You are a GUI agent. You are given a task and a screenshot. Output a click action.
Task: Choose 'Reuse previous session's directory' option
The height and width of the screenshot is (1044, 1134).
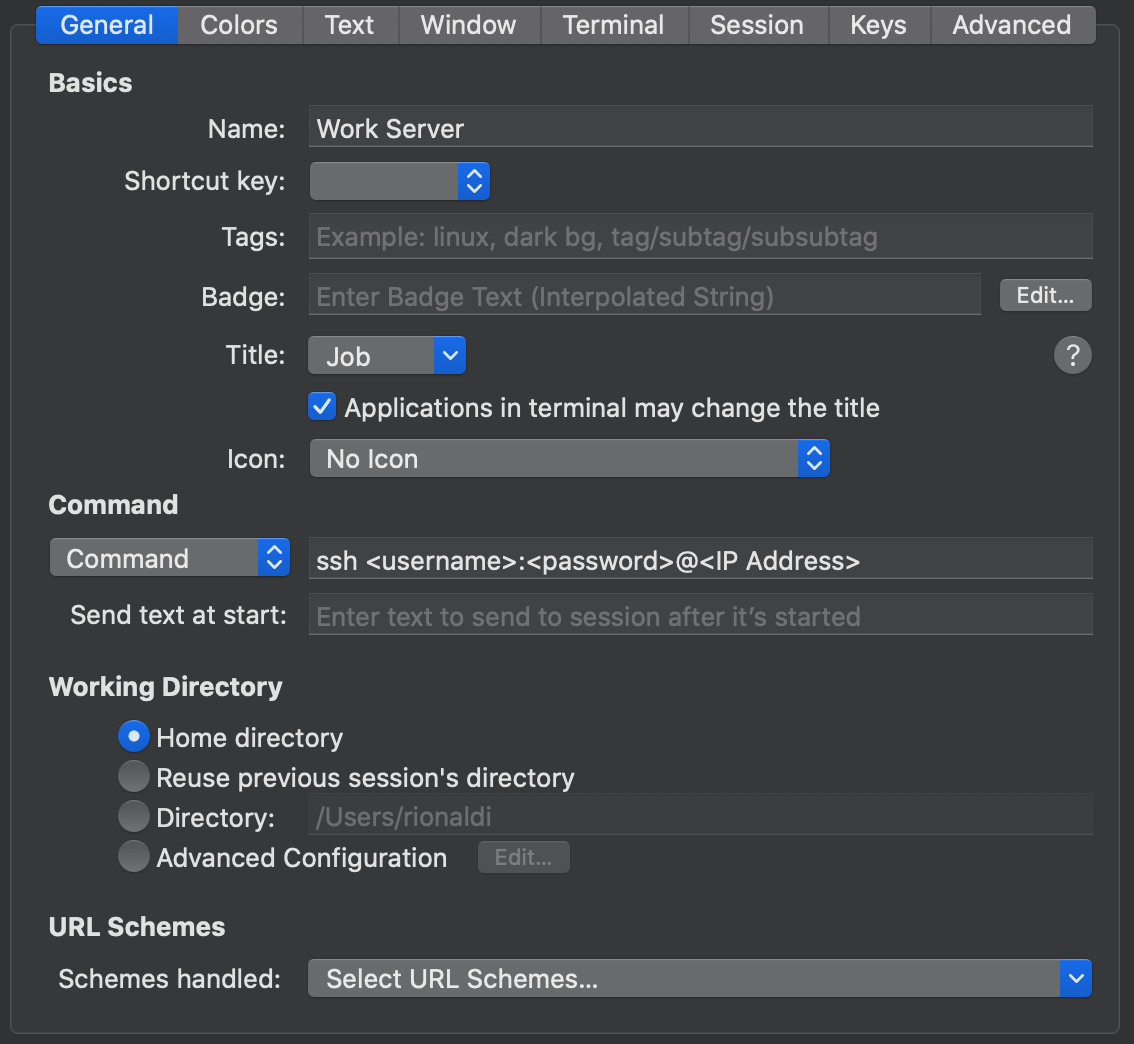point(134,777)
